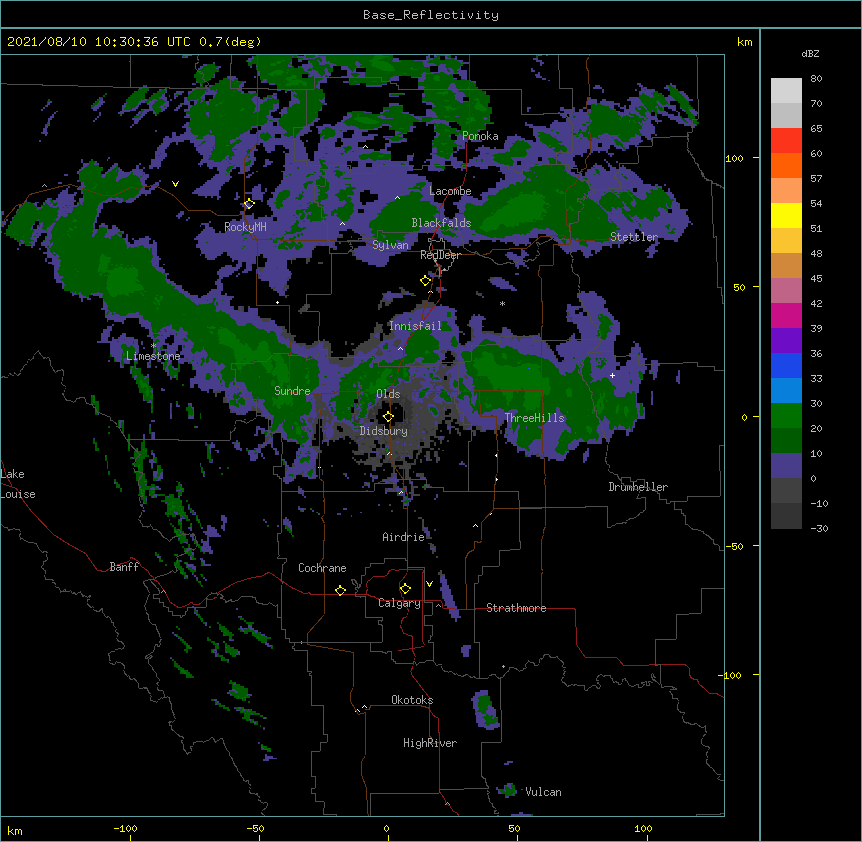Click the Drumheller city label

(638, 487)
